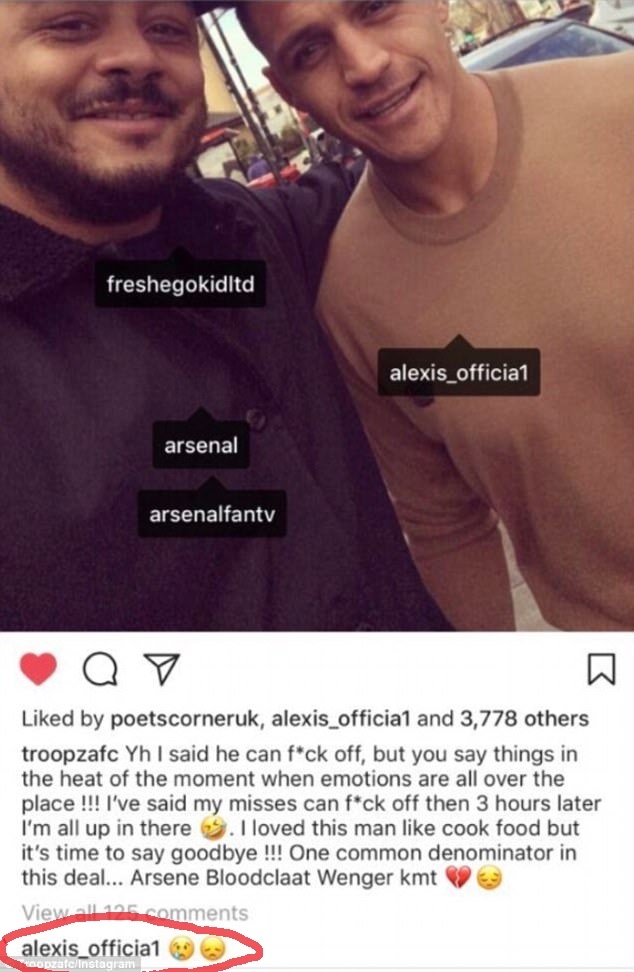Open alexis_officia1 commenter username
Viewport: 634px width, 972px height.
90,948
